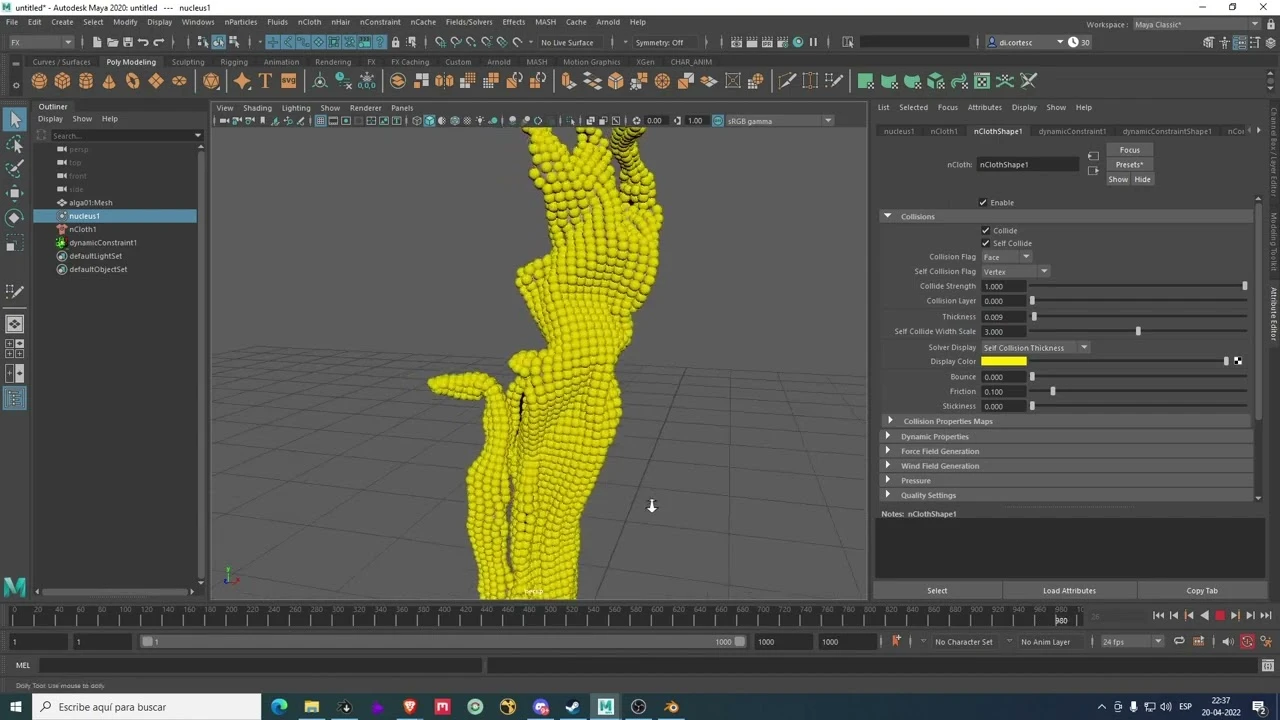The height and width of the screenshot is (720, 1280).
Task: Create a polygon cone from the shelf
Action: 109,81
